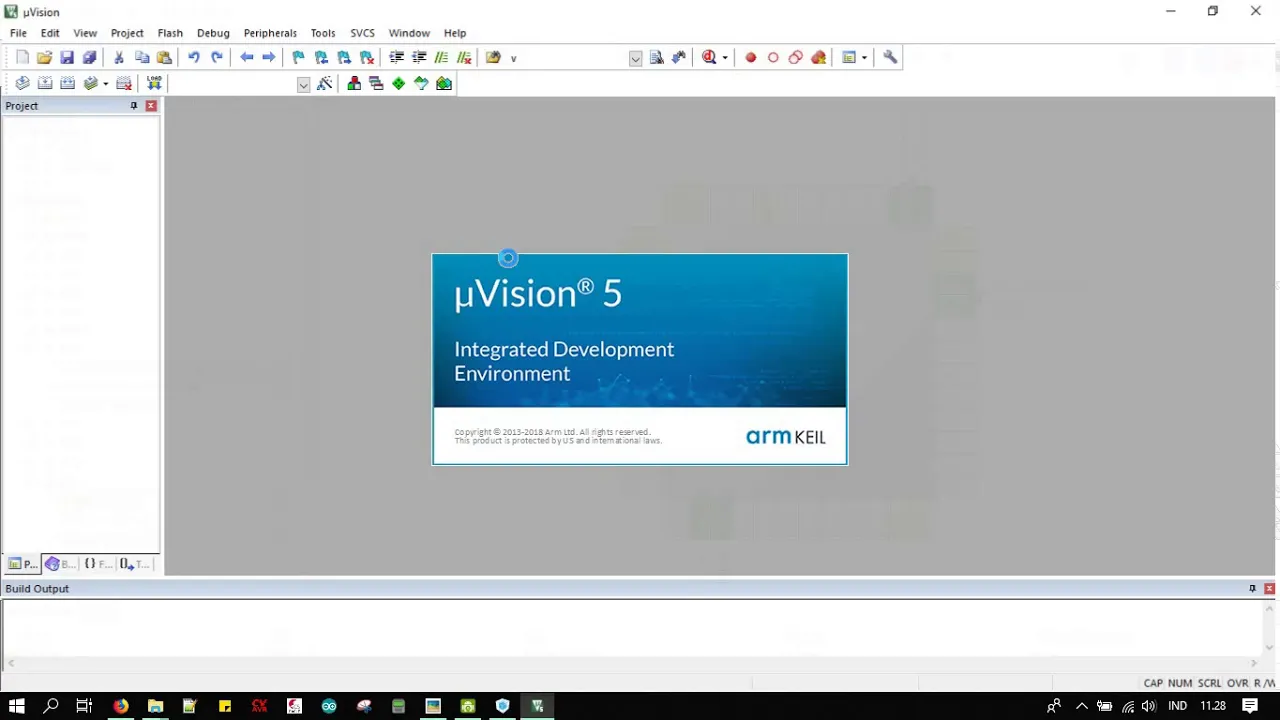Cut the selection with the scissors icon

tap(119, 58)
